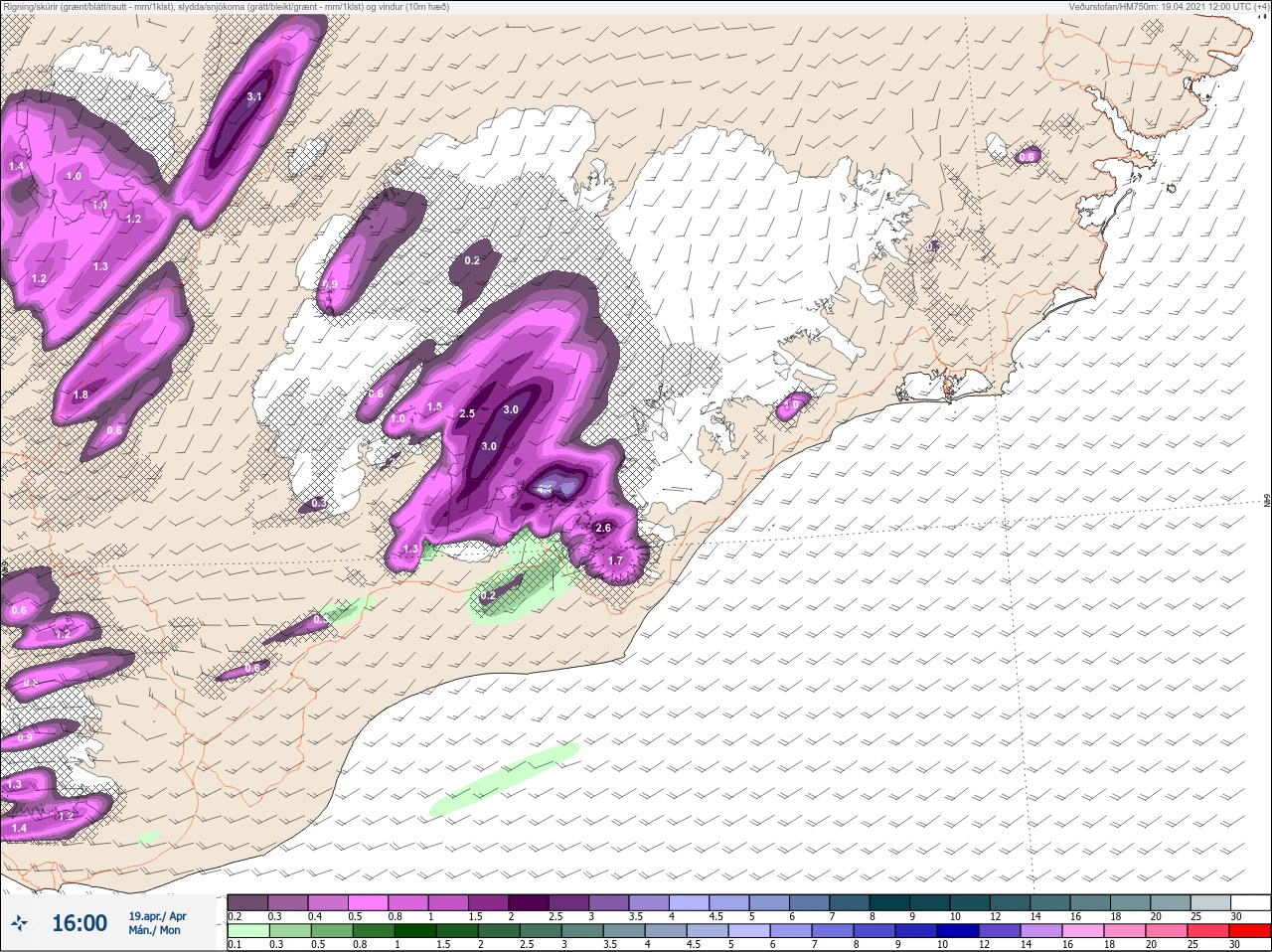Select the lightest green 0.1 legend swatch

[248, 931]
